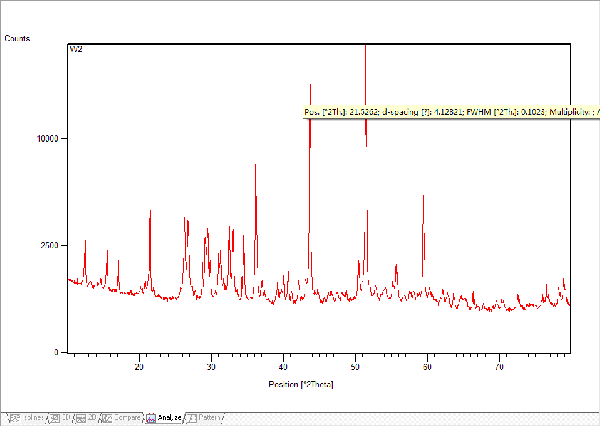Click the 20 x-axis label

(x=139, y=367)
